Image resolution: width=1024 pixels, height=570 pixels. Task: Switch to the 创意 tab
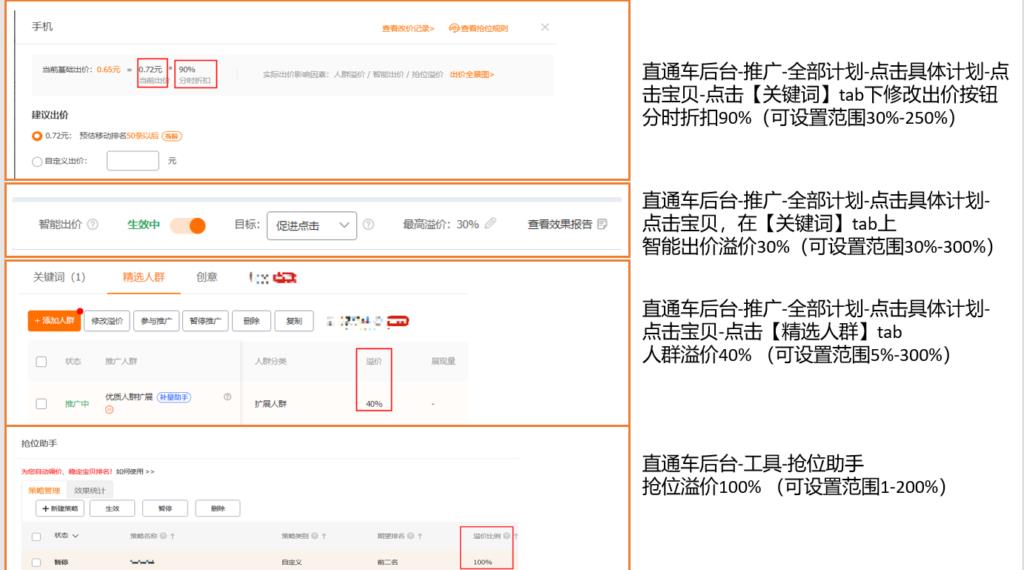click(206, 277)
